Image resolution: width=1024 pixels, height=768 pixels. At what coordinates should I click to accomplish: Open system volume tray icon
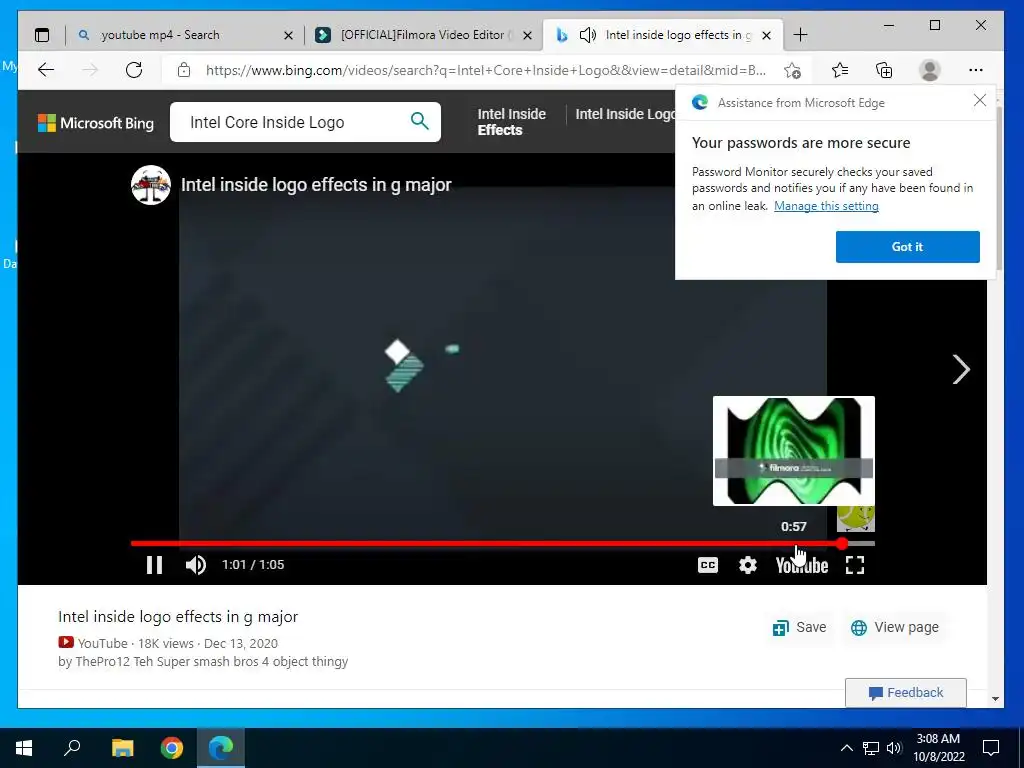[894, 748]
